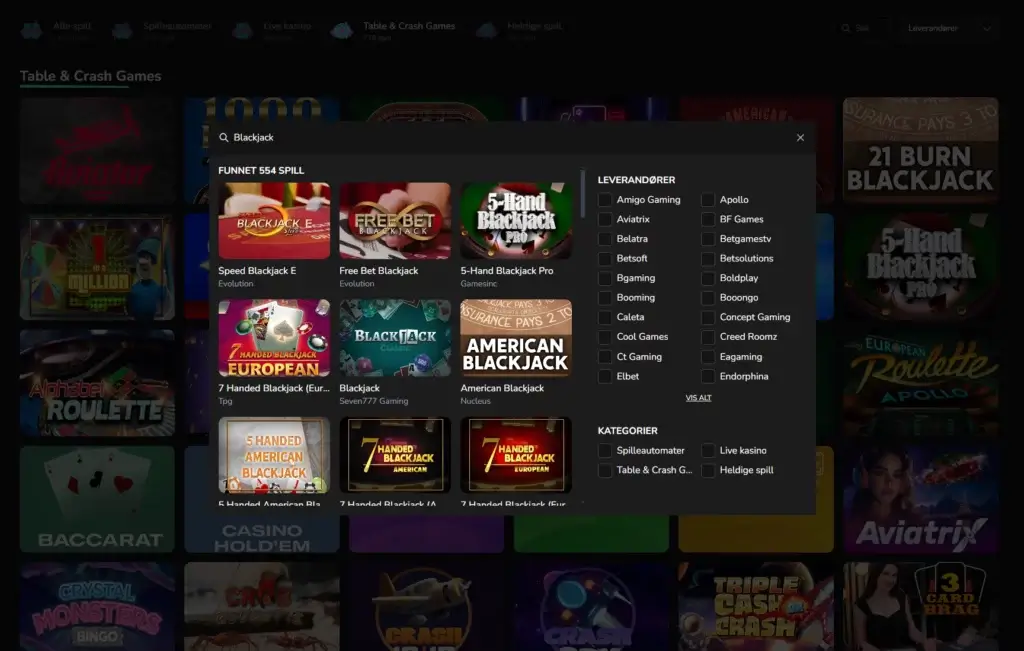The image size is (1024, 651).
Task: Check the Aviatrix provider checkbox
Action: tap(605, 219)
